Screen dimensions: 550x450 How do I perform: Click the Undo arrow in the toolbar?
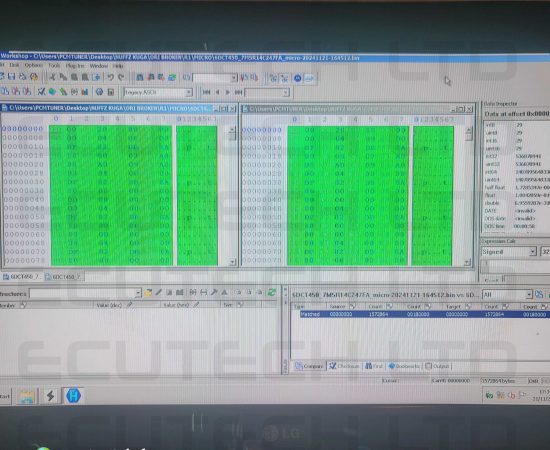coord(110,77)
